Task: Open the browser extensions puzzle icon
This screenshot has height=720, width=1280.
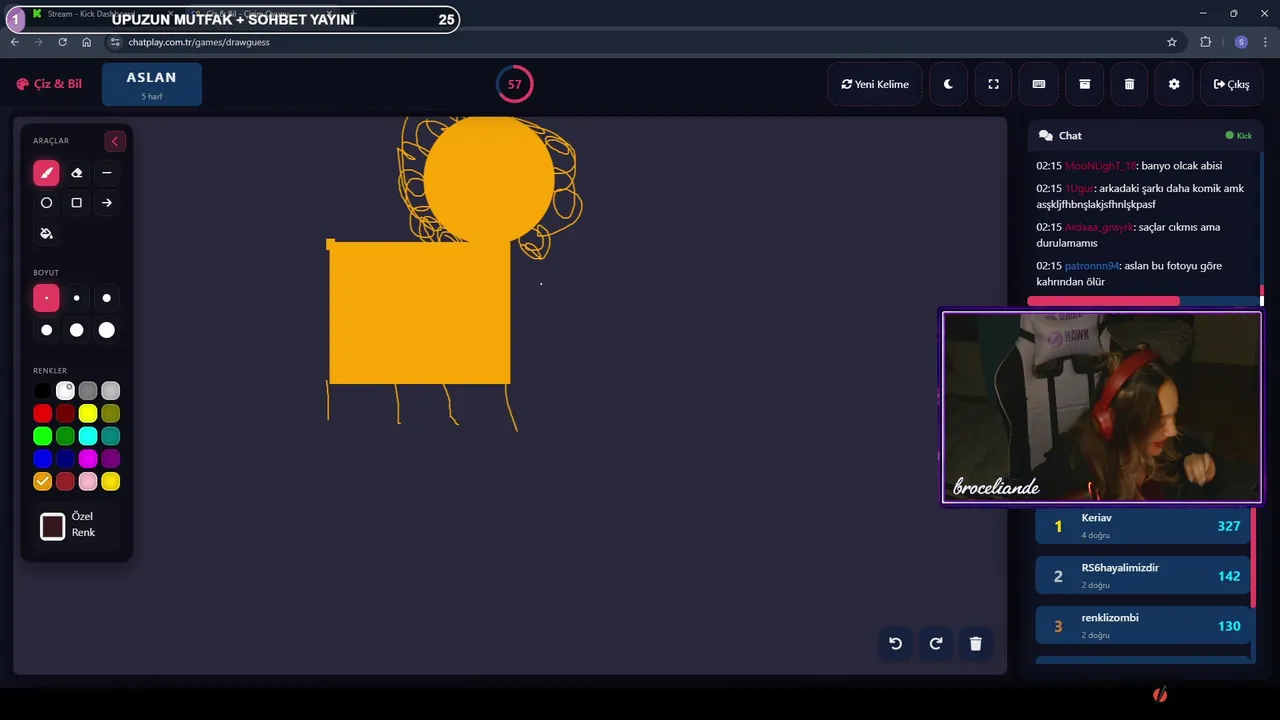Action: (1205, 42)
